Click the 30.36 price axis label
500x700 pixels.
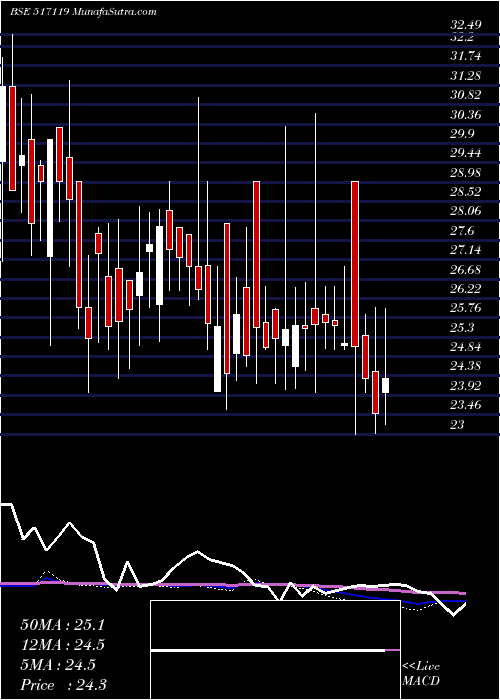point(466,115)
